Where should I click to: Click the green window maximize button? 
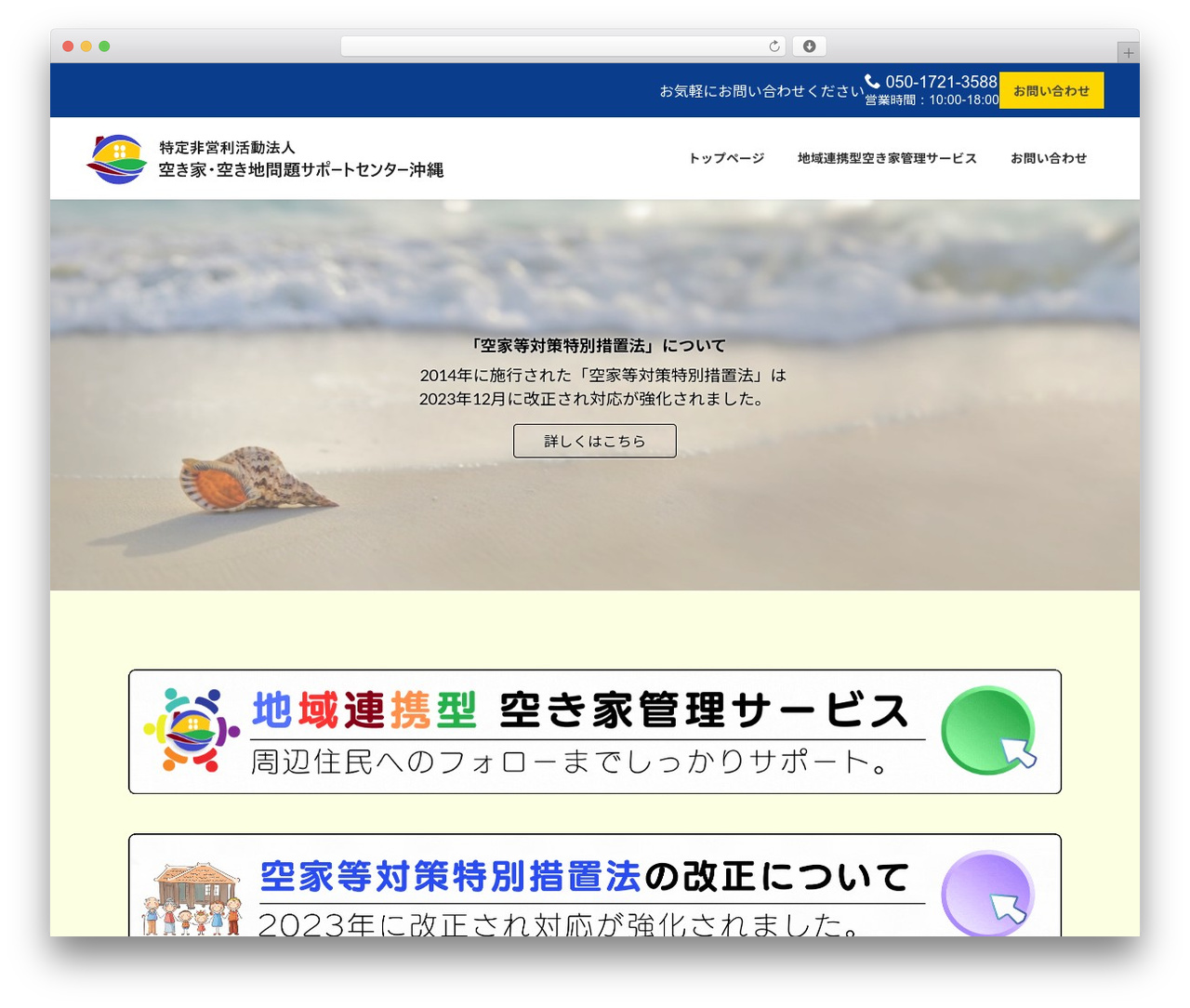(x=104, y=46)
